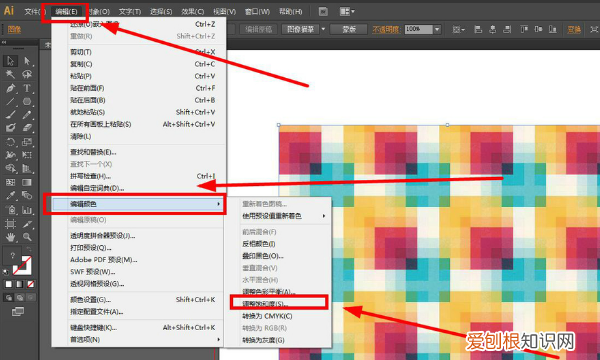Click the 蒙版 button
Image resolution: width=600 pixels, height=360 pixels.
pos(349,29)
